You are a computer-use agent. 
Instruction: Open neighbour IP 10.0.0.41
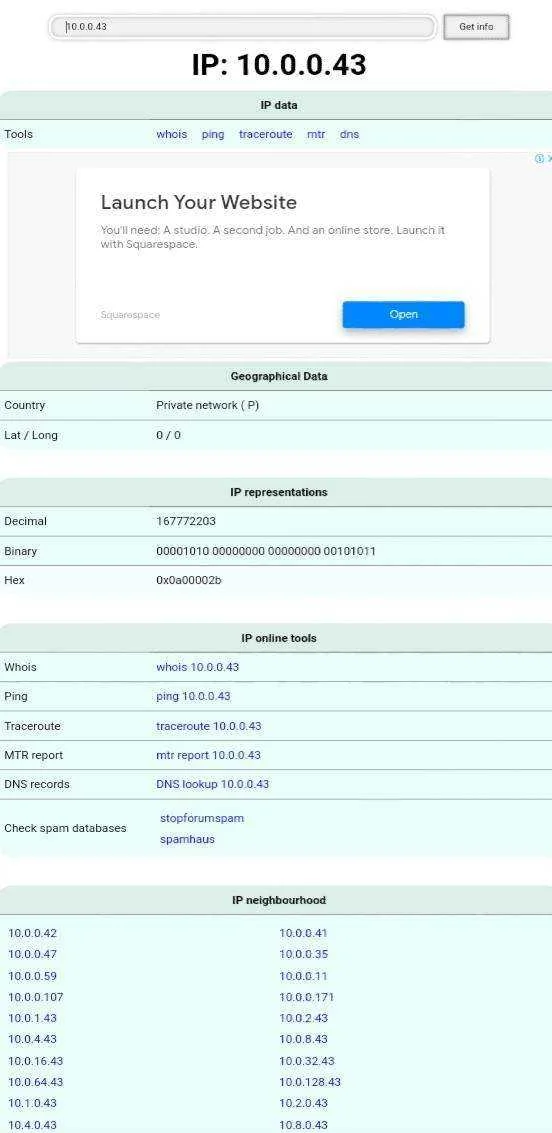coord(303,934)
